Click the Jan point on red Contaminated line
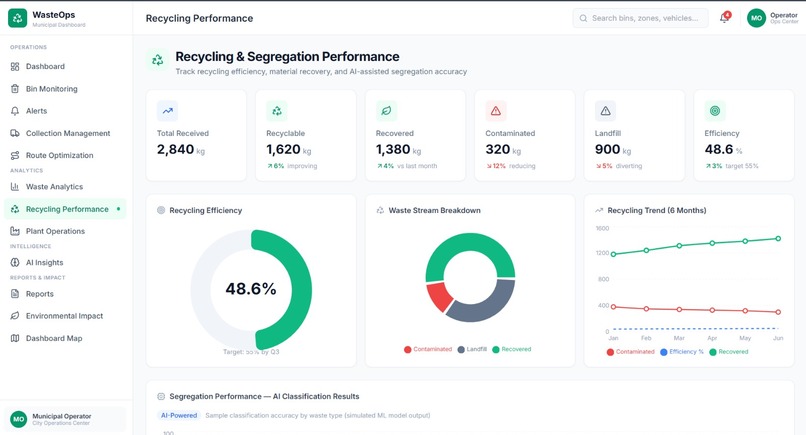This screenshot has height=435, width=806. click(x=613, y=306)
